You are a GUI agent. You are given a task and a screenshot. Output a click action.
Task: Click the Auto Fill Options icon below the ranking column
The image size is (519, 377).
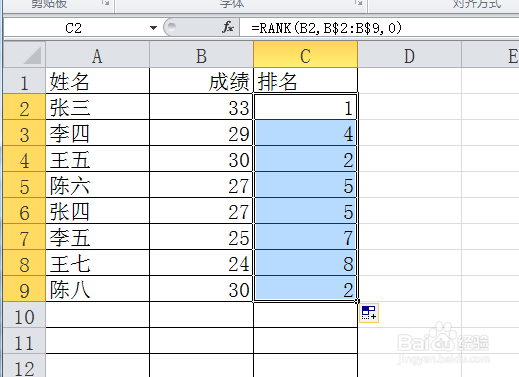point(369,313)
